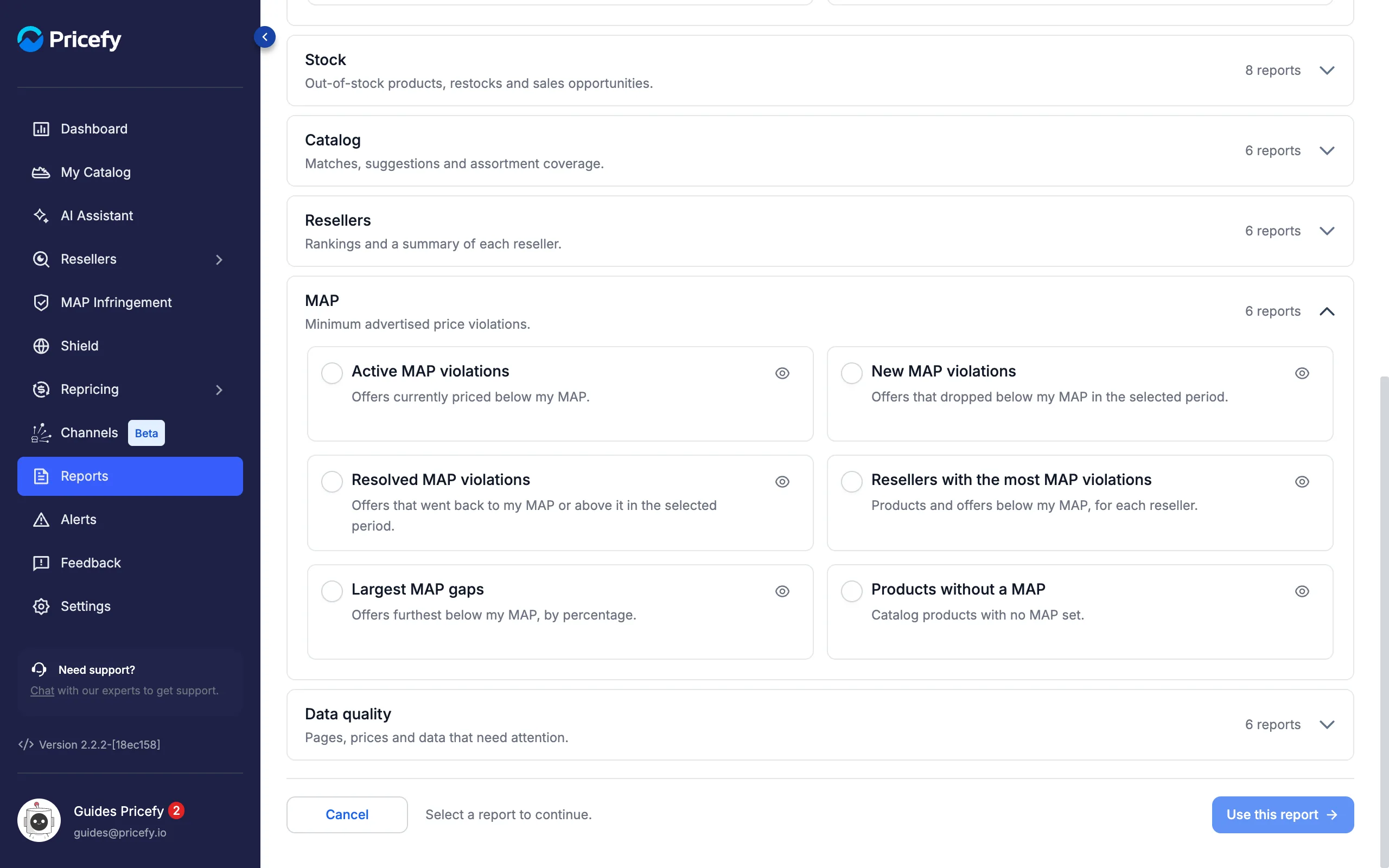Screen dimensions: 1389x868
Task: Click Version 2.2.2-[18ec158] text
Action: (99, 744)
